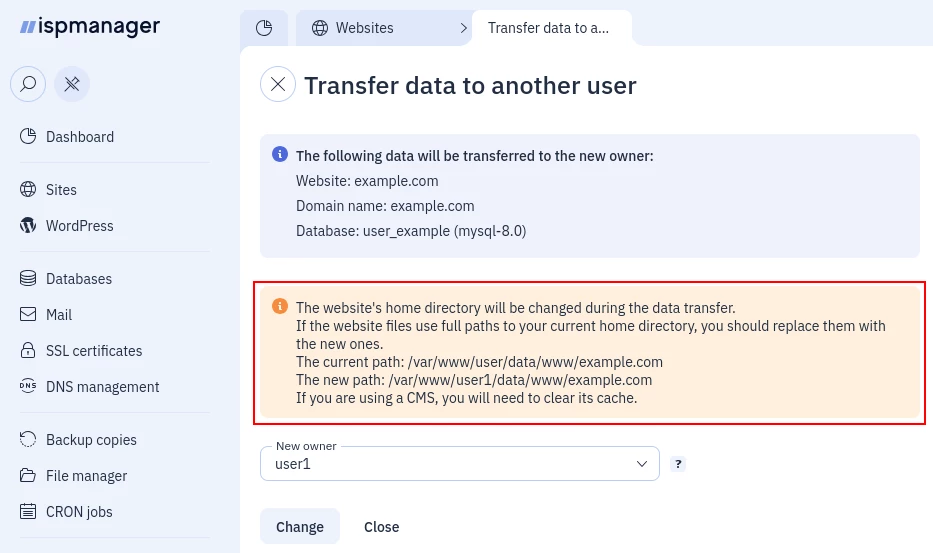This screenshot has height=553, width=933.
Task: Close the transfer form with X
Action: pos(278,85)
